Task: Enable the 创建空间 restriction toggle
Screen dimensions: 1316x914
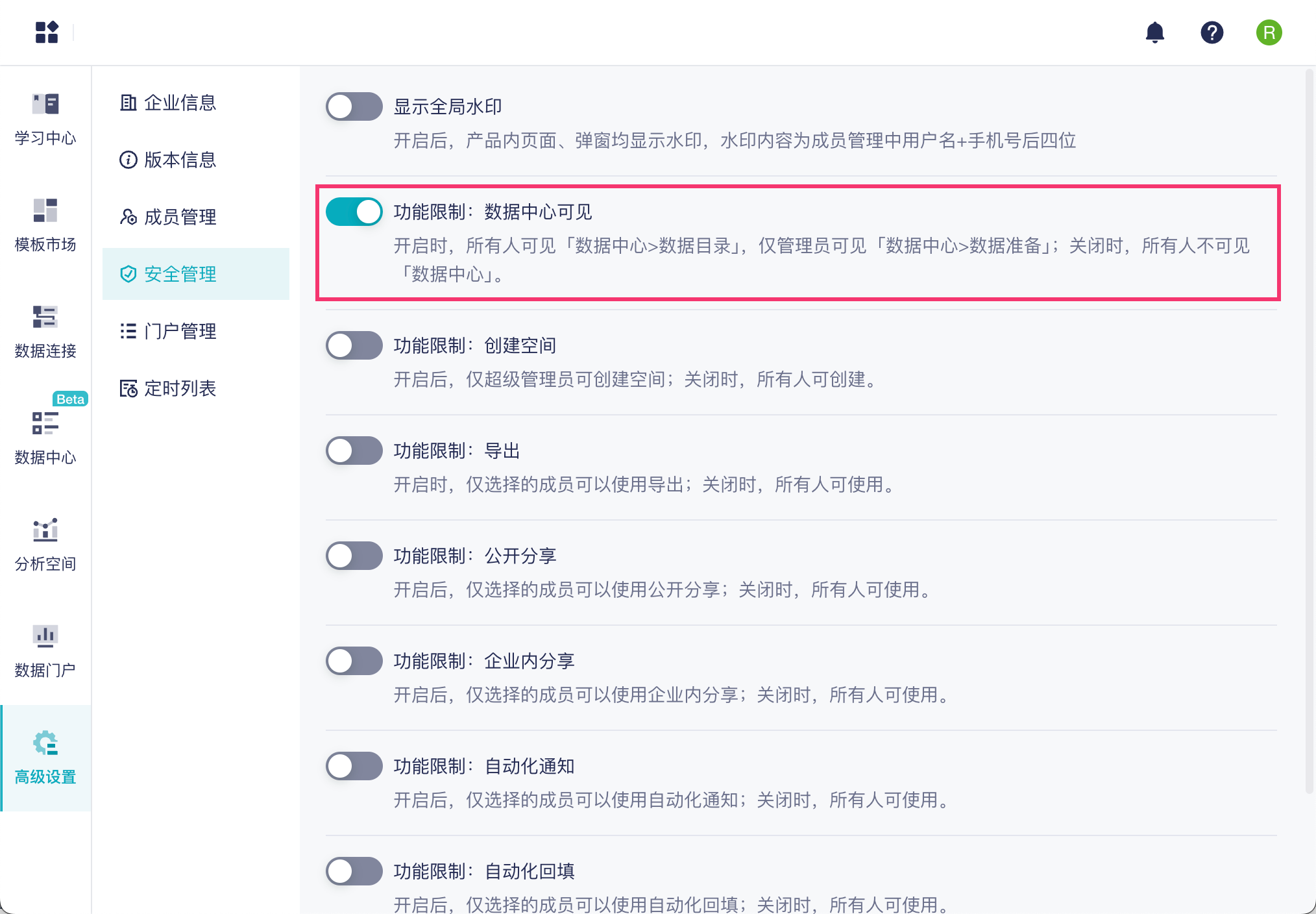Action: [x=354, y=345]
